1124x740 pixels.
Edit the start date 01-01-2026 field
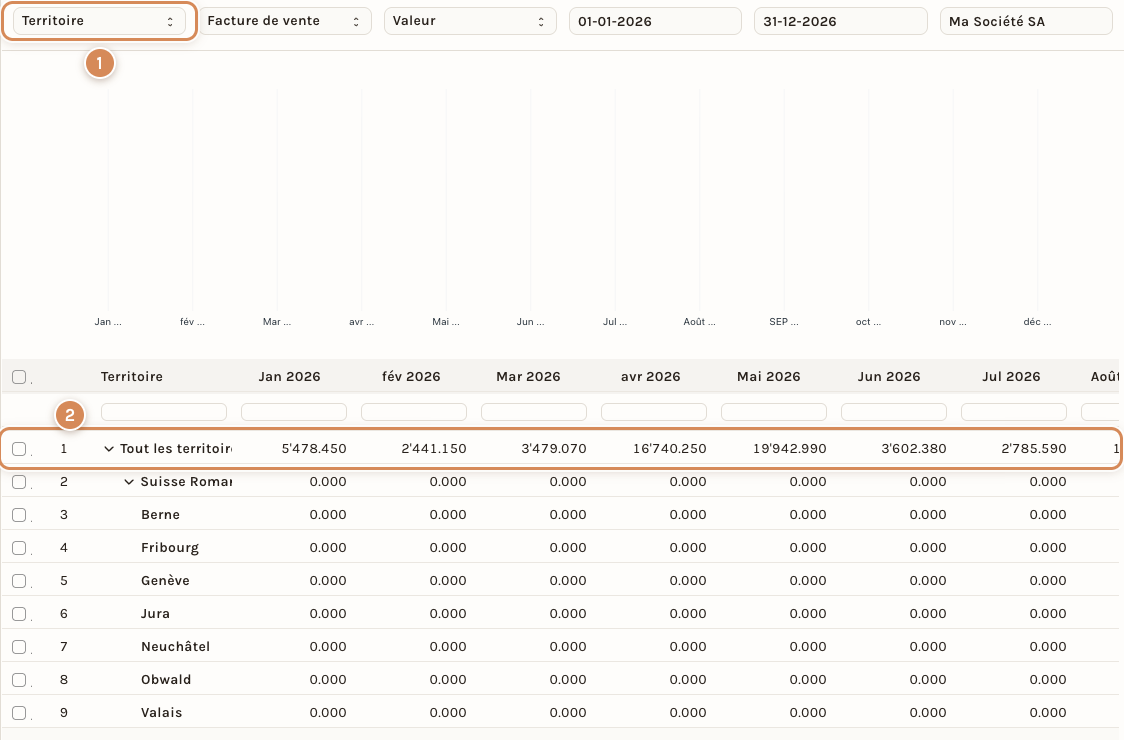[x=655, y=22]
